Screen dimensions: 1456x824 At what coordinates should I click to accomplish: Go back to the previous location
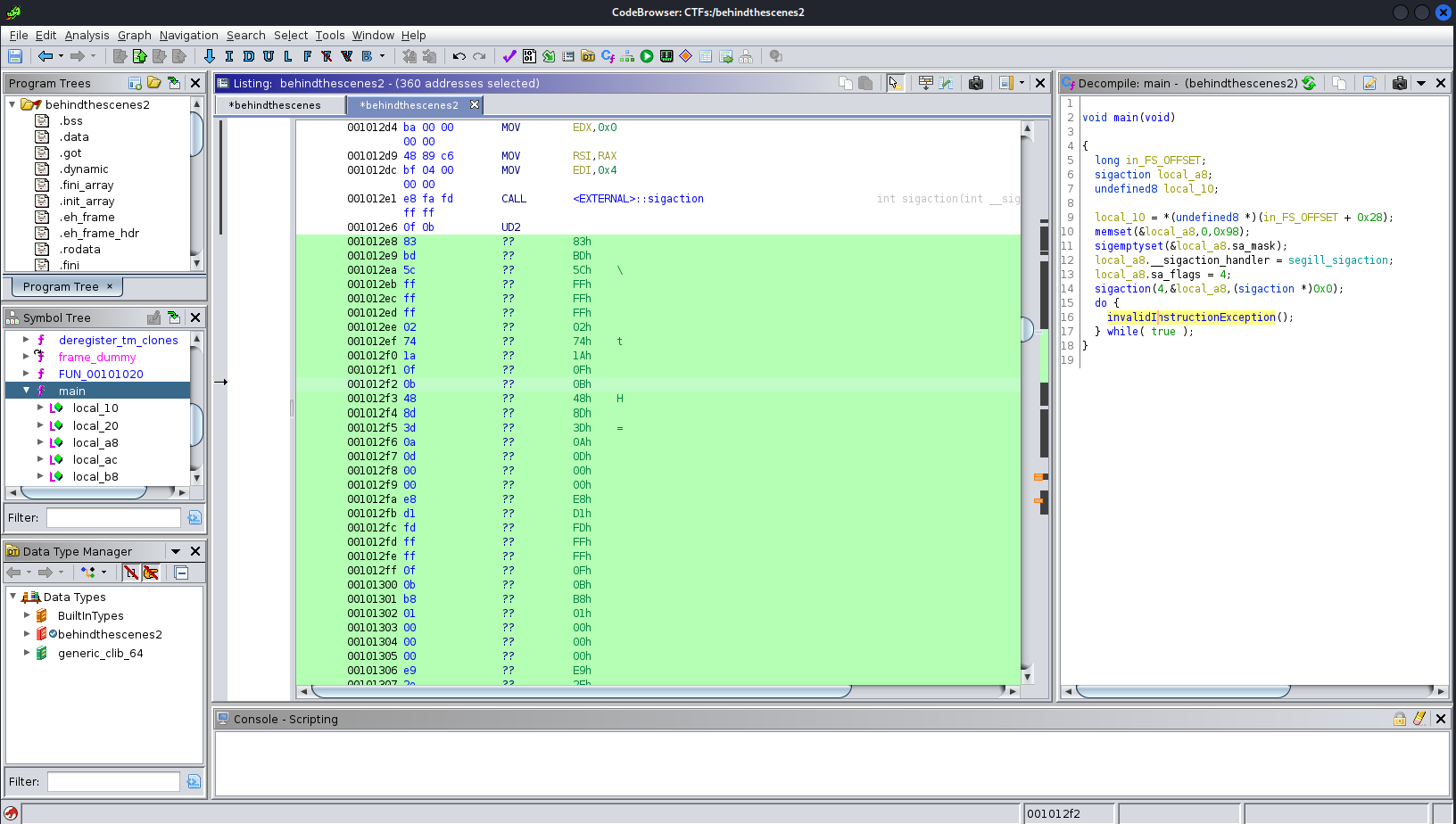[45, 56]
